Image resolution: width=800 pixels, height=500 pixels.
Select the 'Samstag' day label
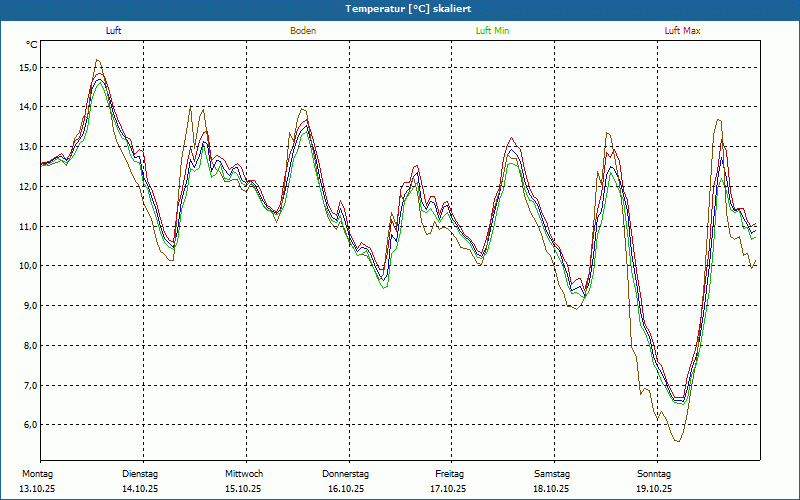point(552,473)
